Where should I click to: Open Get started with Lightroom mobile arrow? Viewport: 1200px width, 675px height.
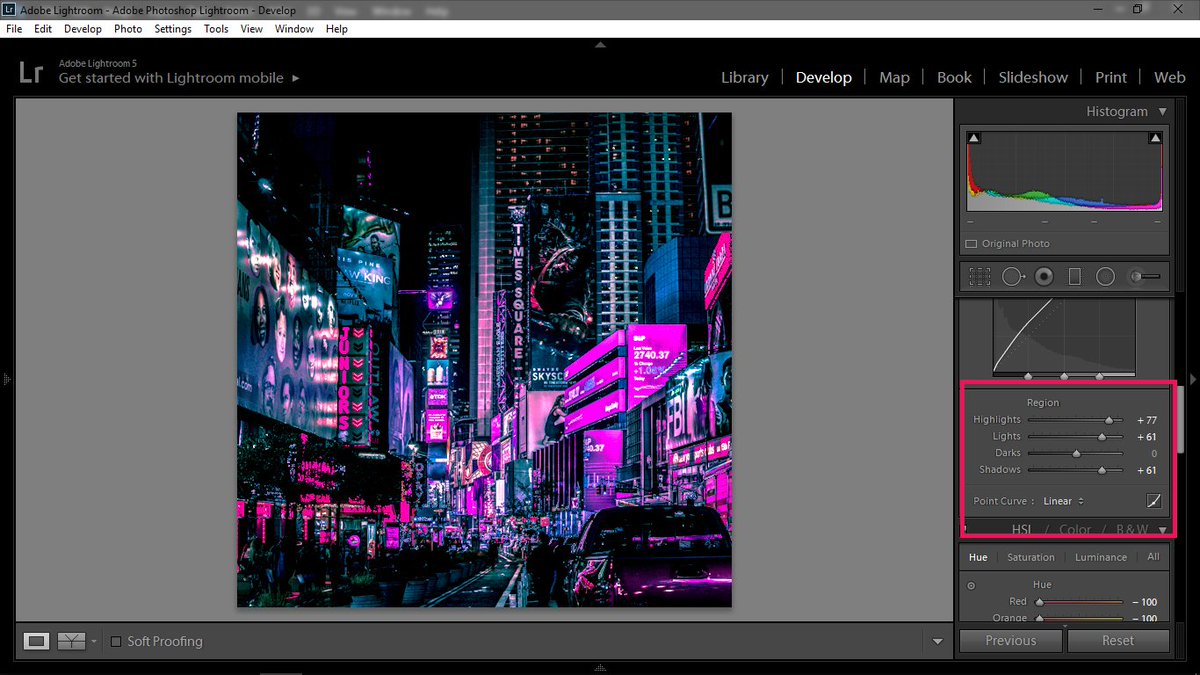click(x=295, y=78)
